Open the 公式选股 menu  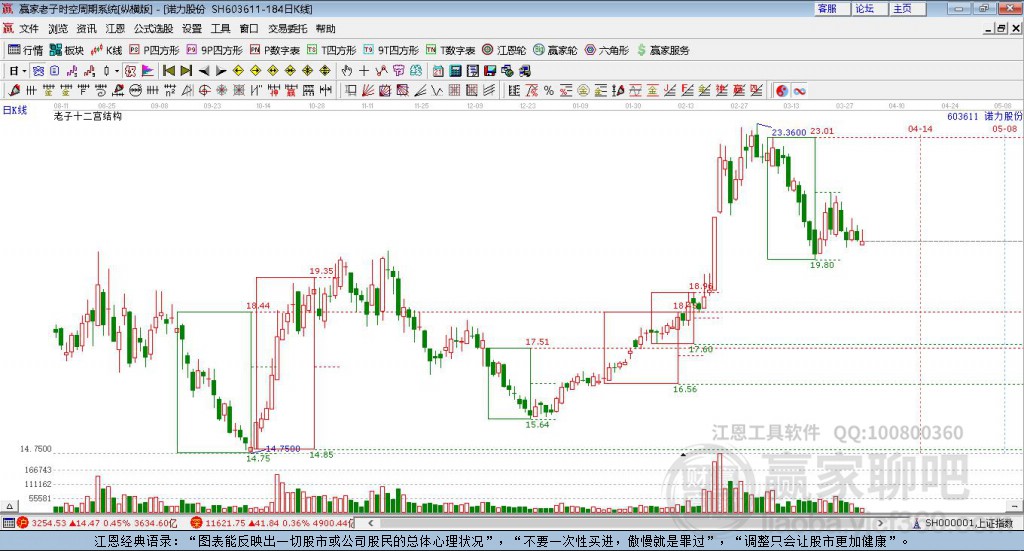coord(153,29)
